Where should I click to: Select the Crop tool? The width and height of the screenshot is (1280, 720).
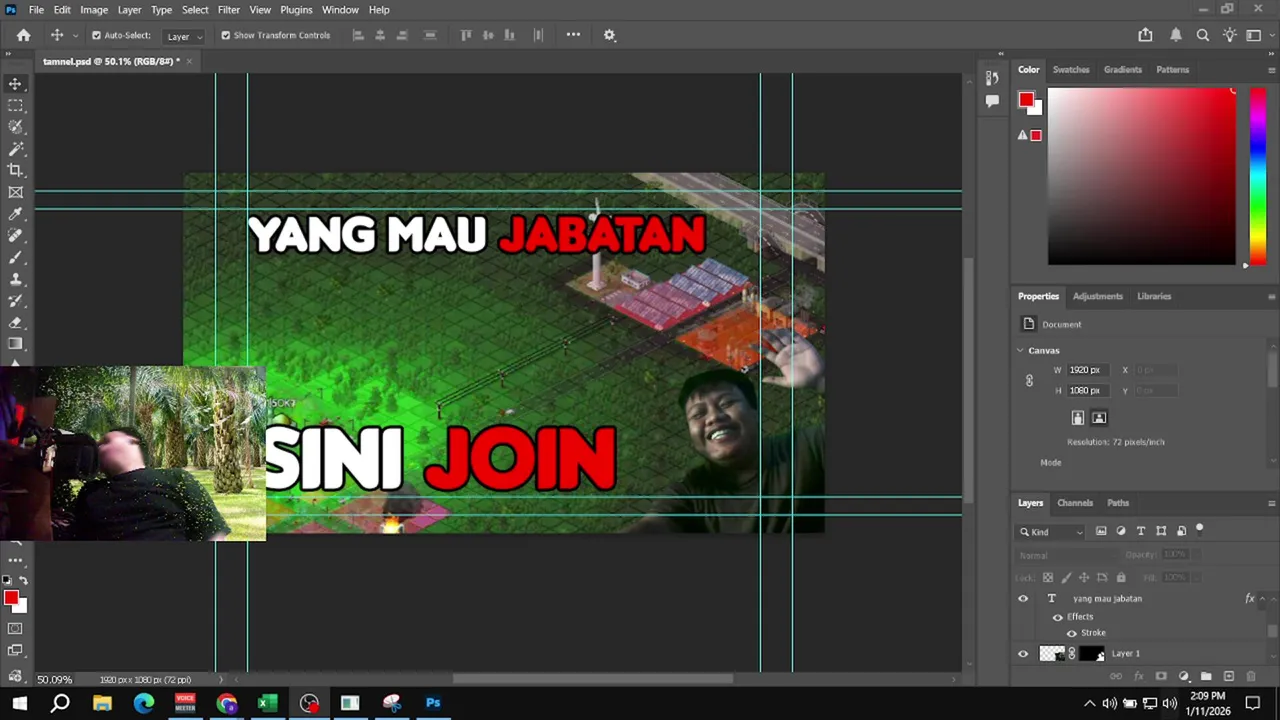[15, 170]
